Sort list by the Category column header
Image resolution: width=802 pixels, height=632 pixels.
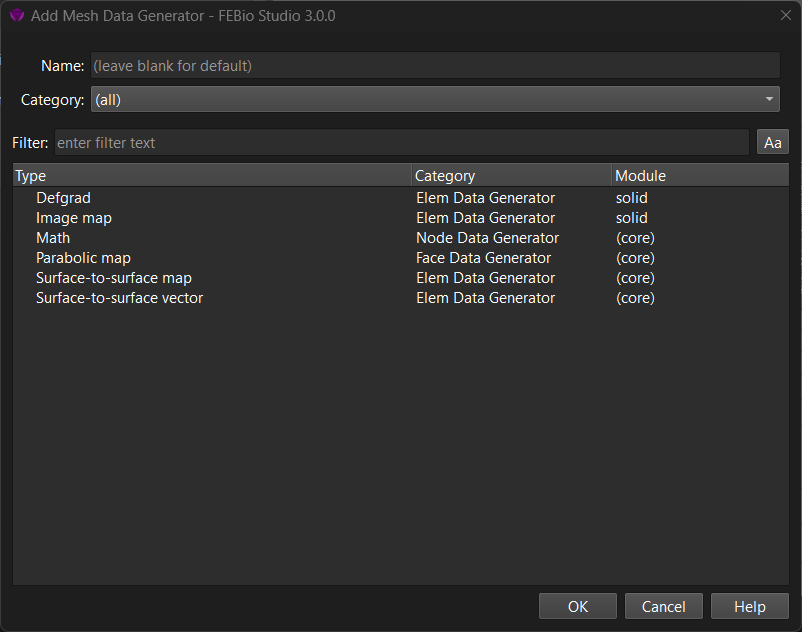point(511,175)
